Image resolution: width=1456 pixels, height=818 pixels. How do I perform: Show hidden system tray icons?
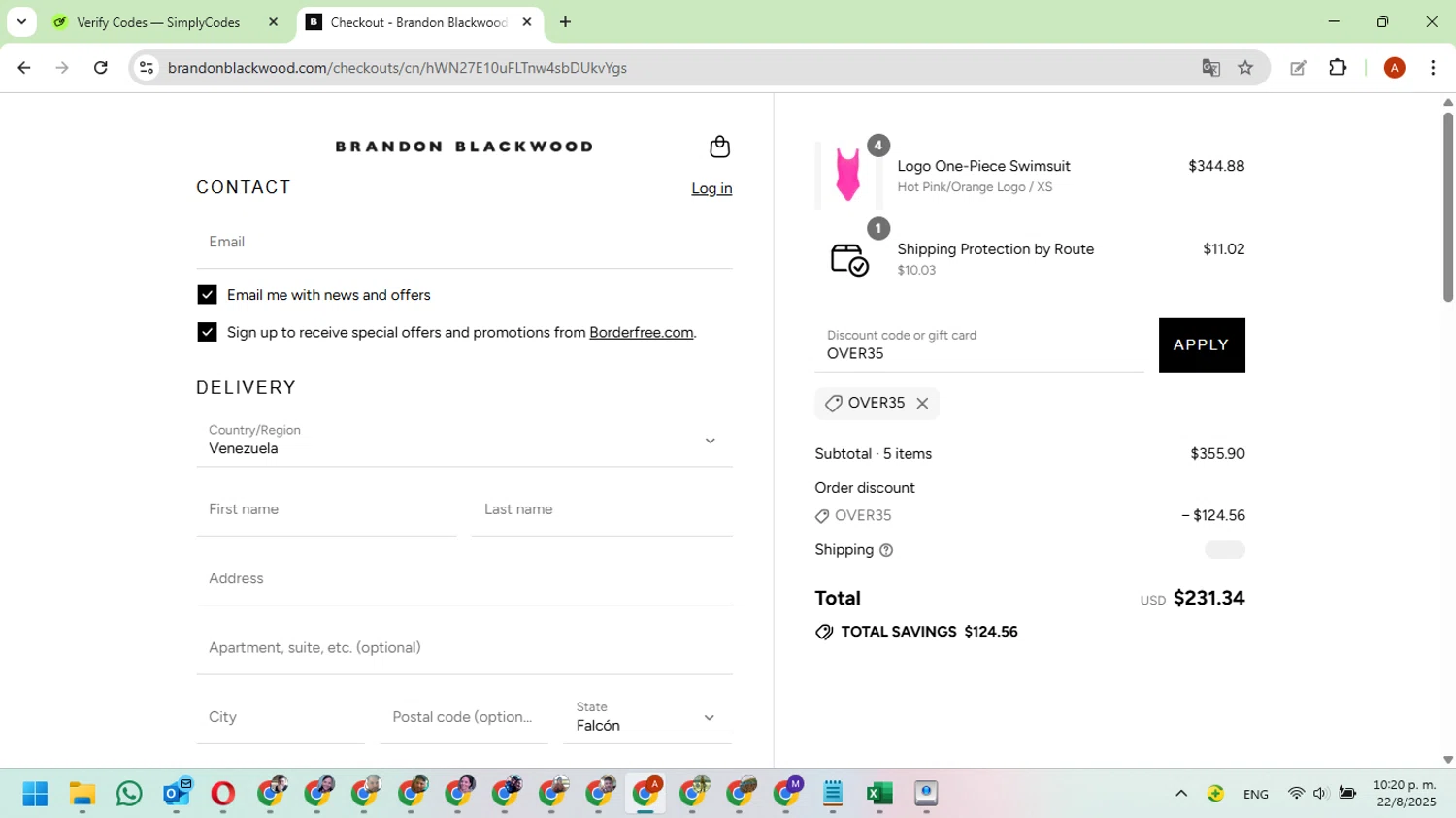point(1181,794)
